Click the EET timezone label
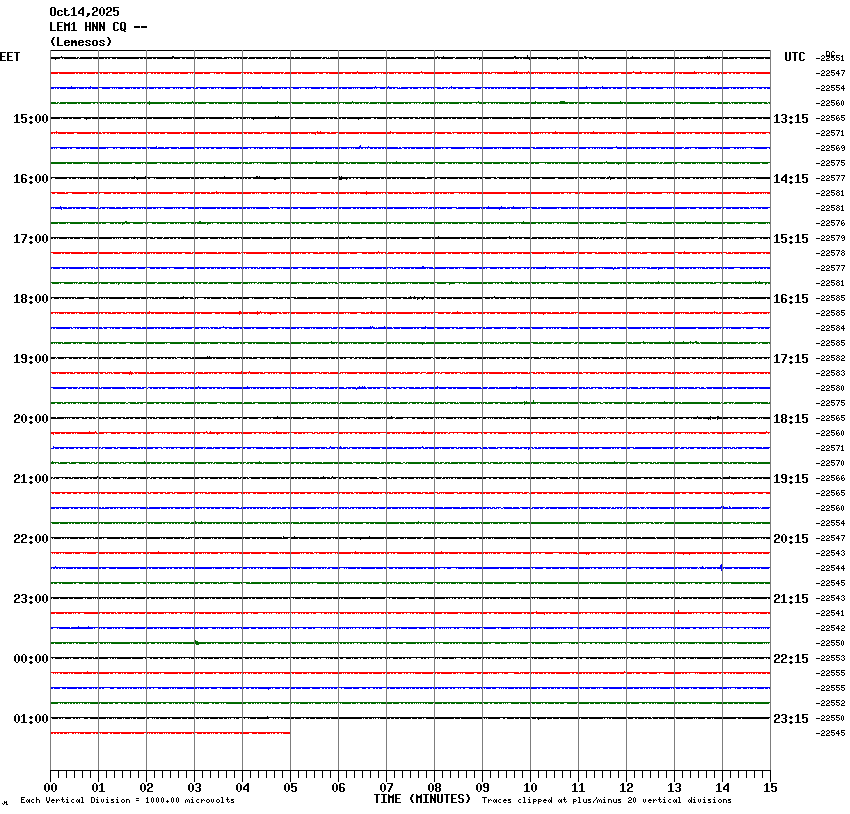 pos(10,57)
